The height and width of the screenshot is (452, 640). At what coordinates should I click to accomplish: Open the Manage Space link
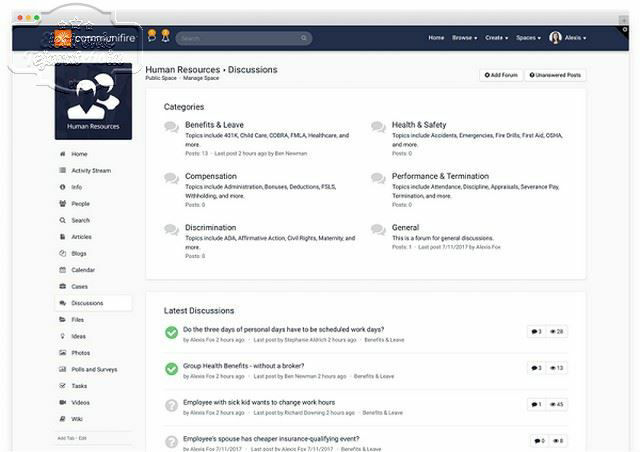click(201, 78)
